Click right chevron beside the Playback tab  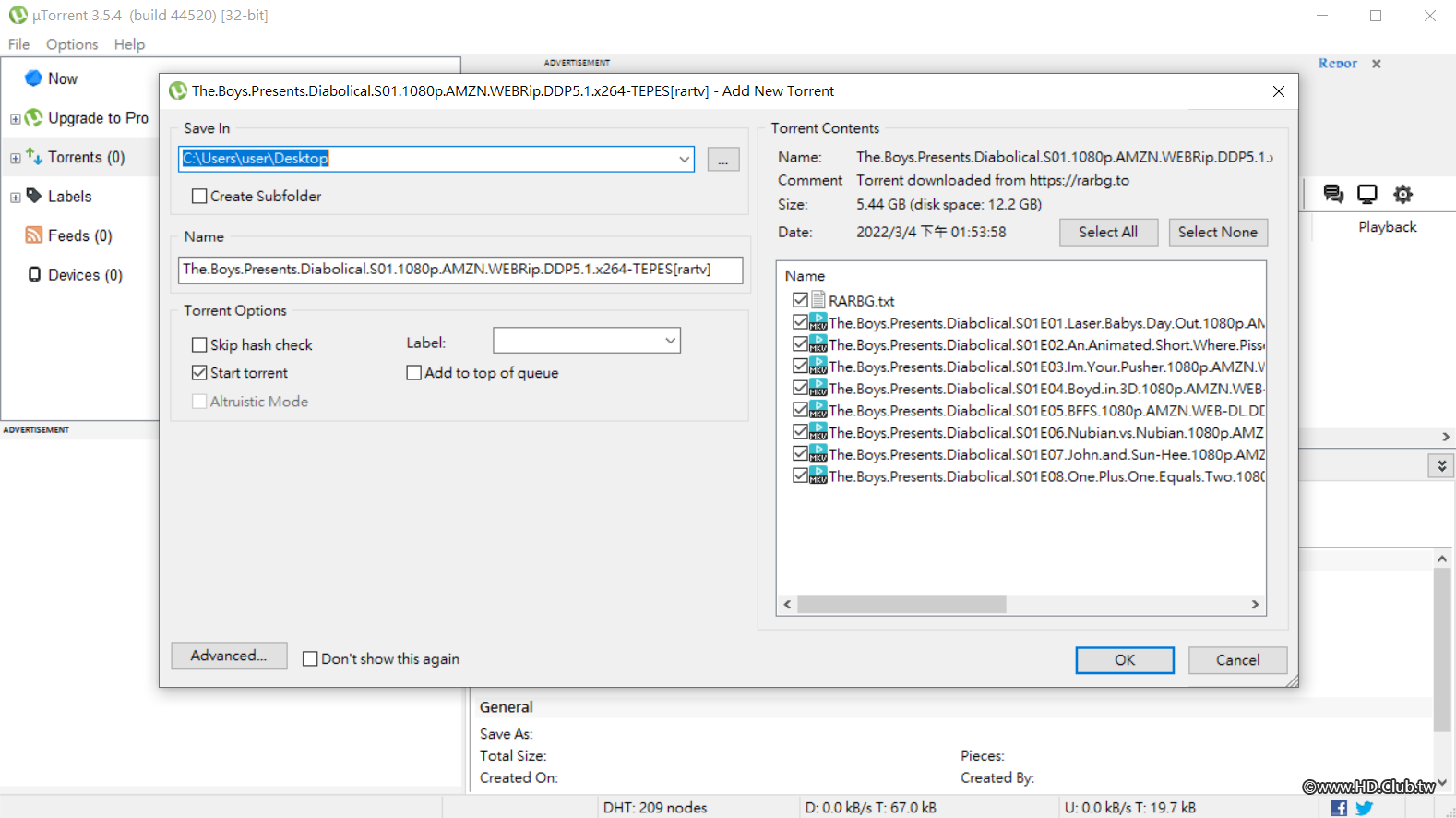pos(1446,437)
